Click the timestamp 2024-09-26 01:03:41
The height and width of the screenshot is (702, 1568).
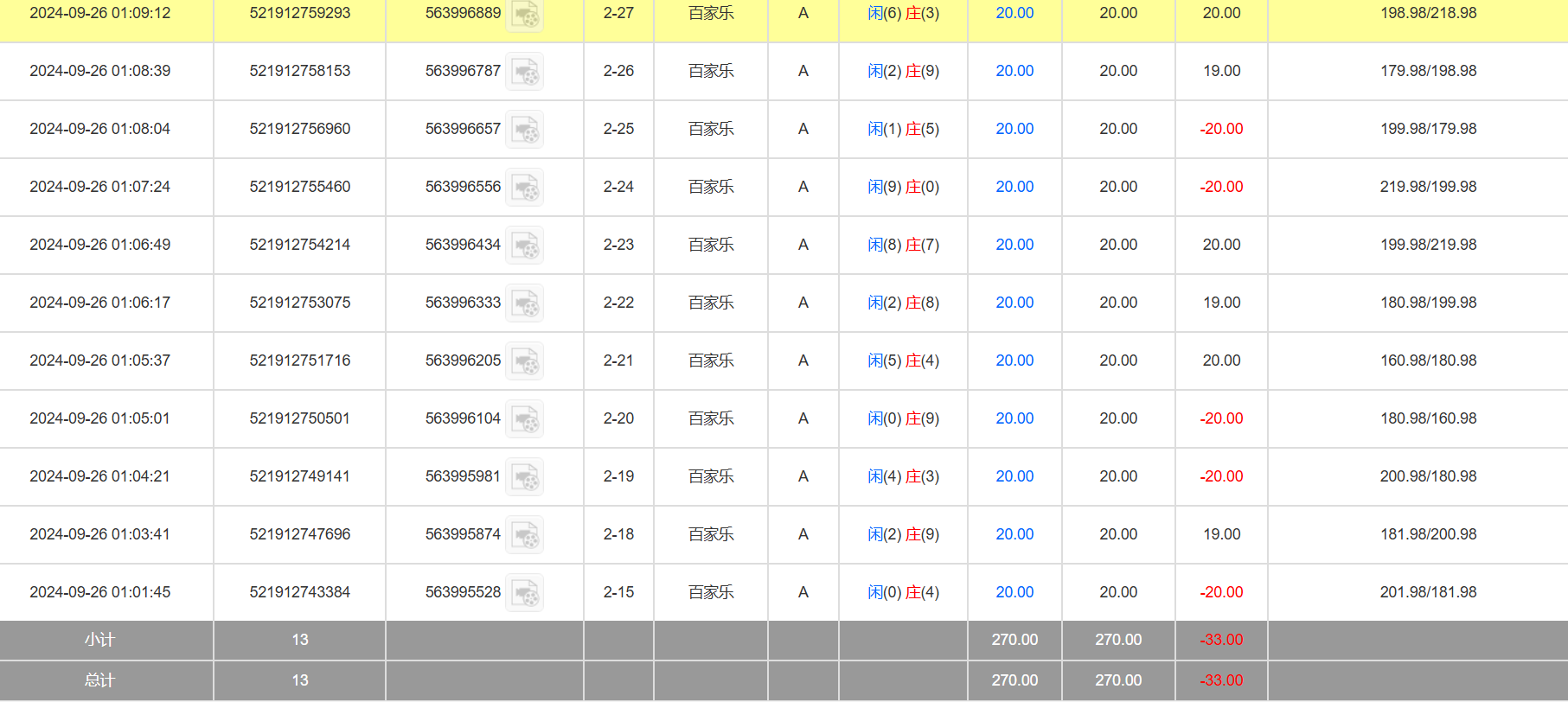point(99,534)
